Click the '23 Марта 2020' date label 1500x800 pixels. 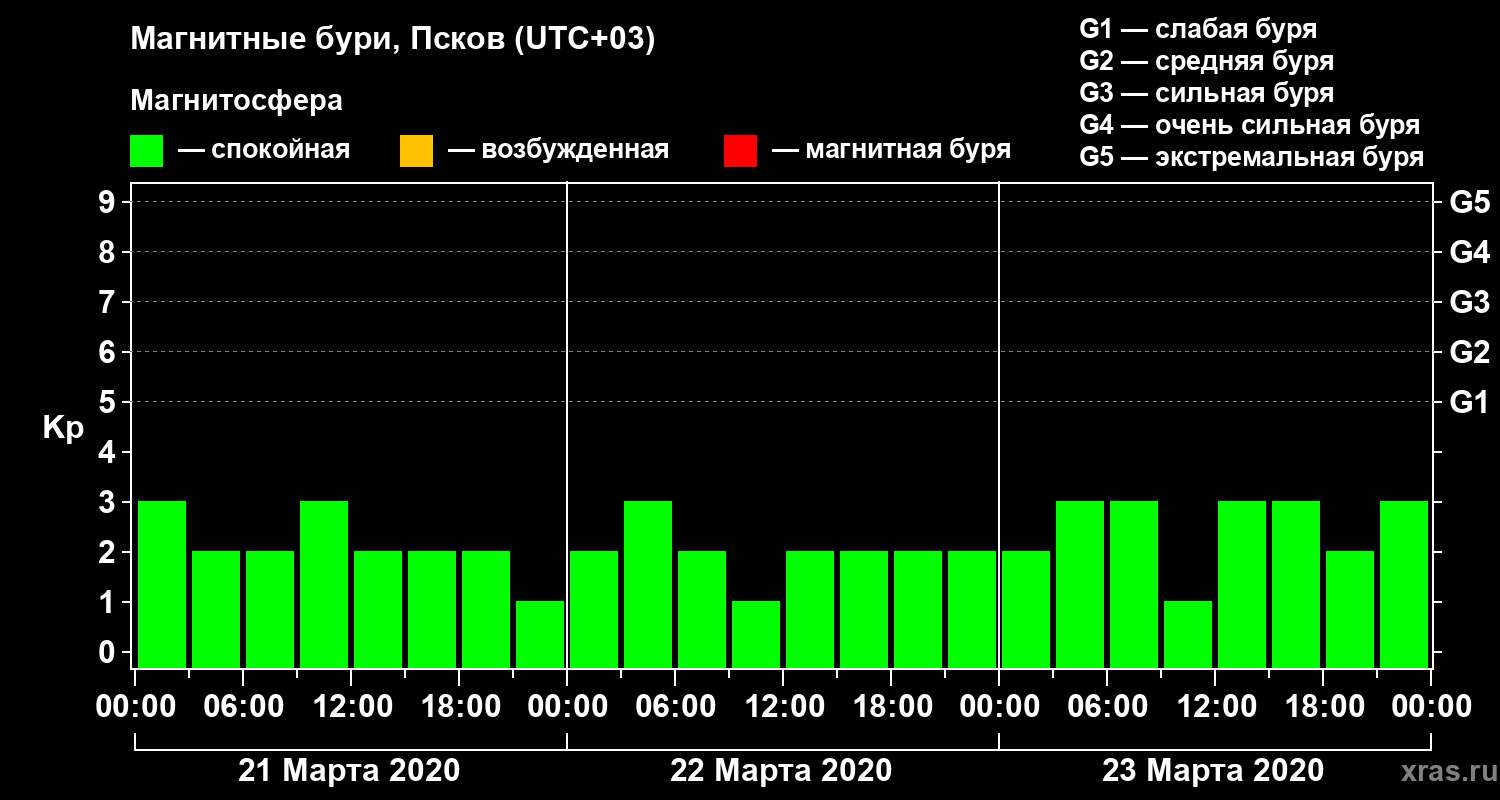[x=1213, y=771]
